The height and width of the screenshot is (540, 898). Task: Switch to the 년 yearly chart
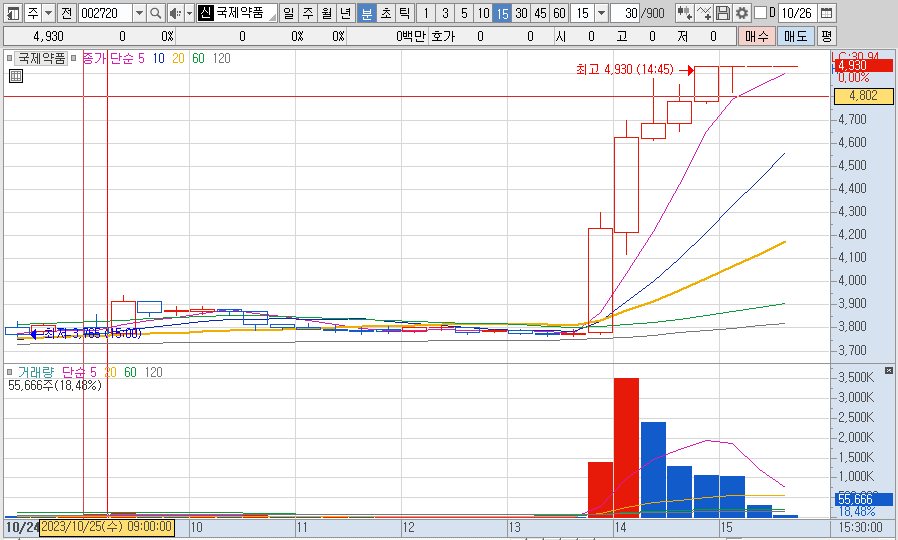345,13
